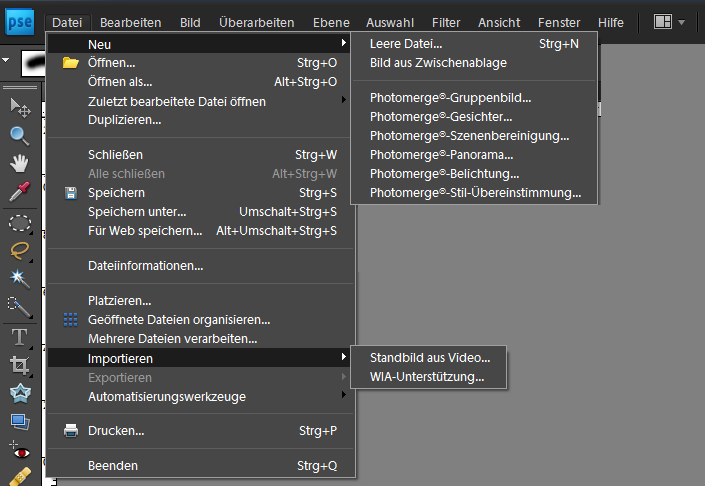Viewport: 705px width, 486px height.
Task: Click Standbild aus Video... import option
Action: point(428,358)
